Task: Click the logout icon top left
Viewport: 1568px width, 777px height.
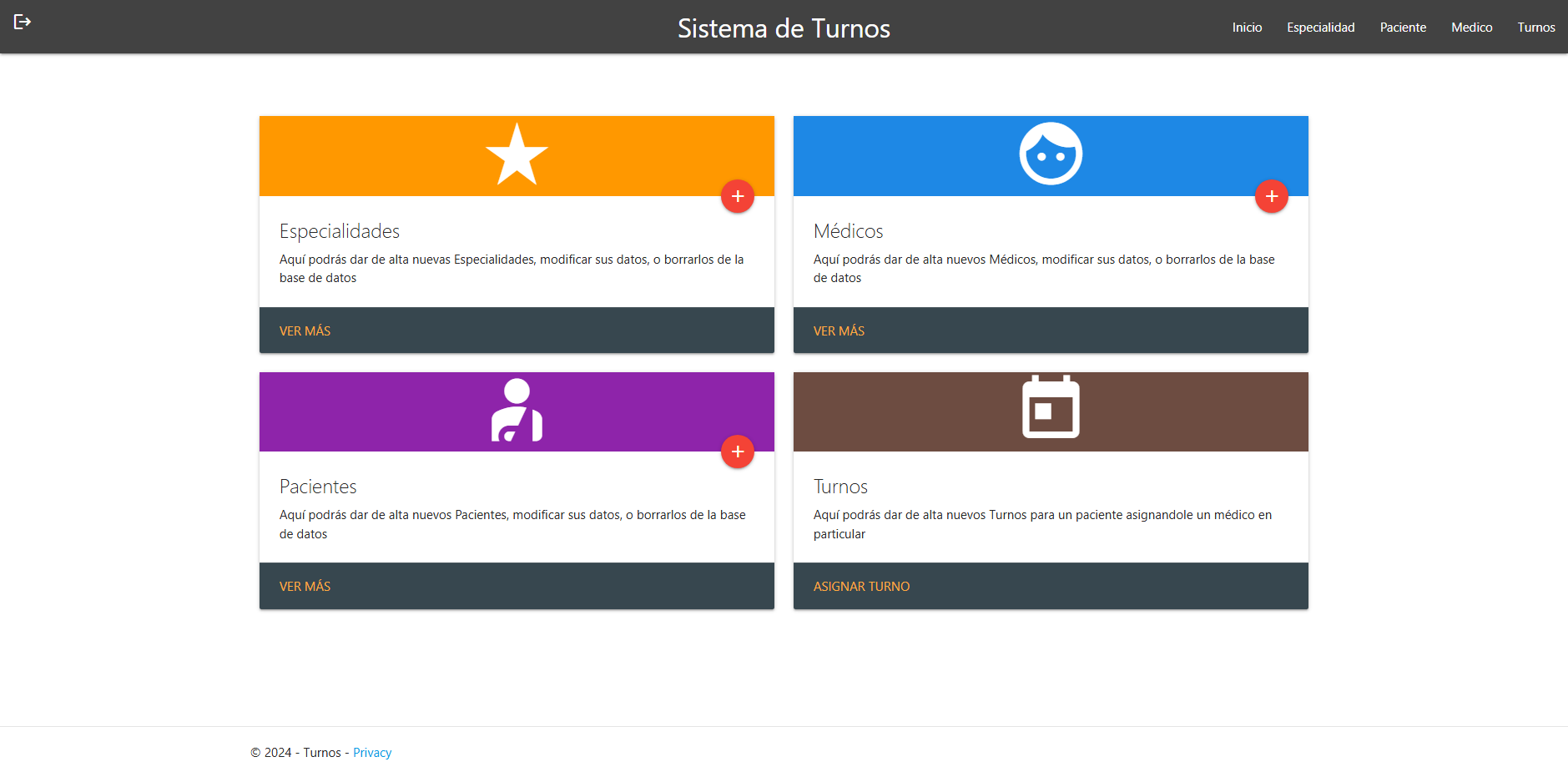Action: click(x=23, y=20)
